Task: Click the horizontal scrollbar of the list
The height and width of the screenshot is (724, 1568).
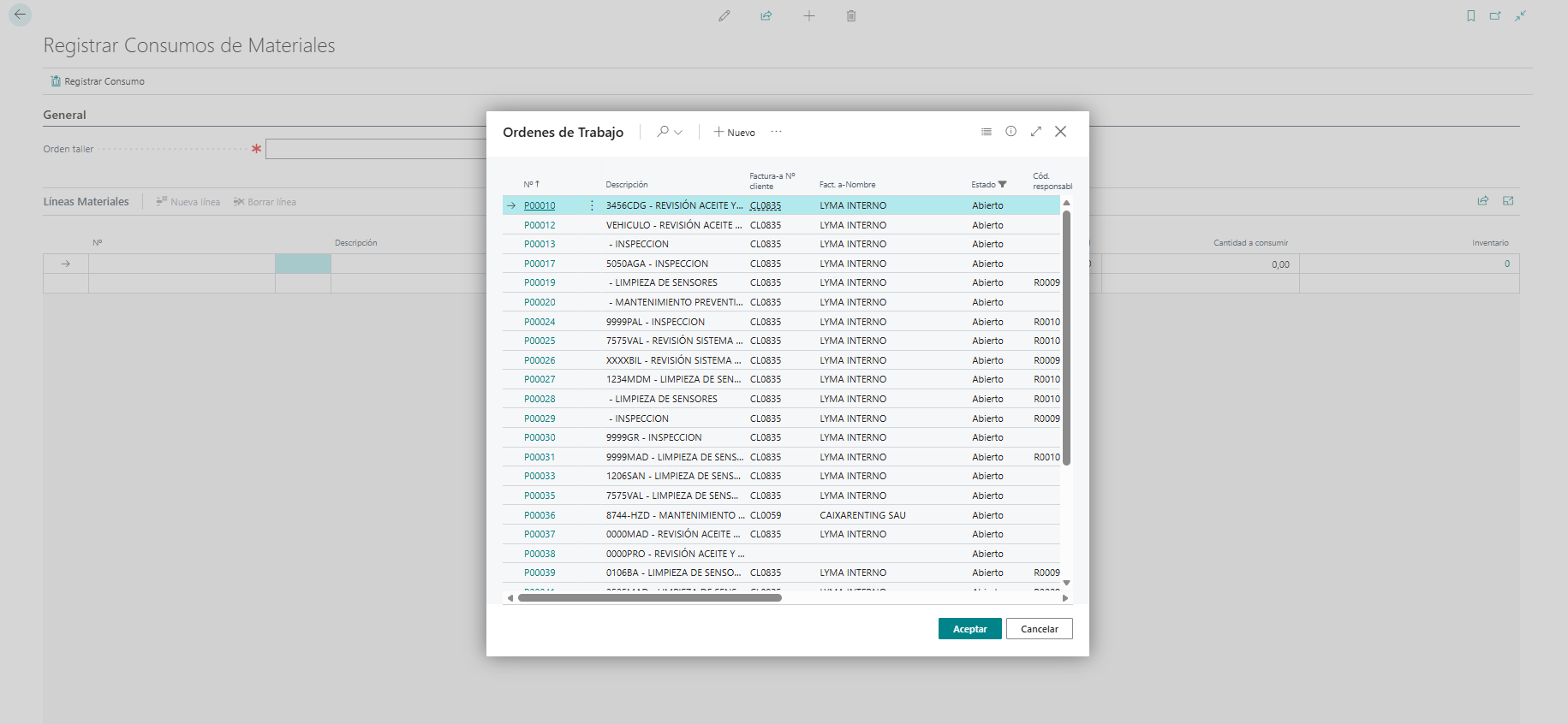Action: [x=650, y=598]
